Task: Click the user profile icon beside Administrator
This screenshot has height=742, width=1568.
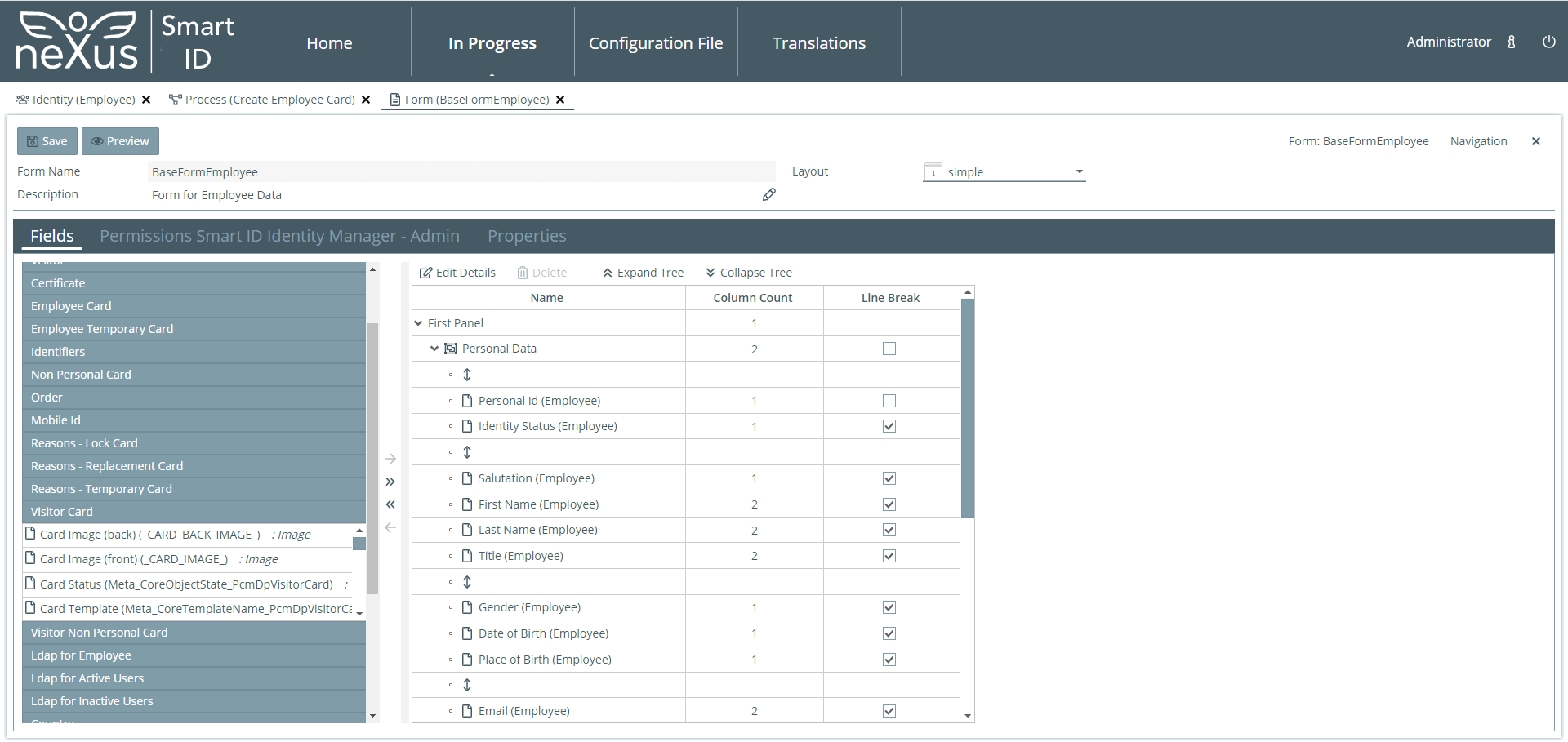Action: tap(1512, 42)
